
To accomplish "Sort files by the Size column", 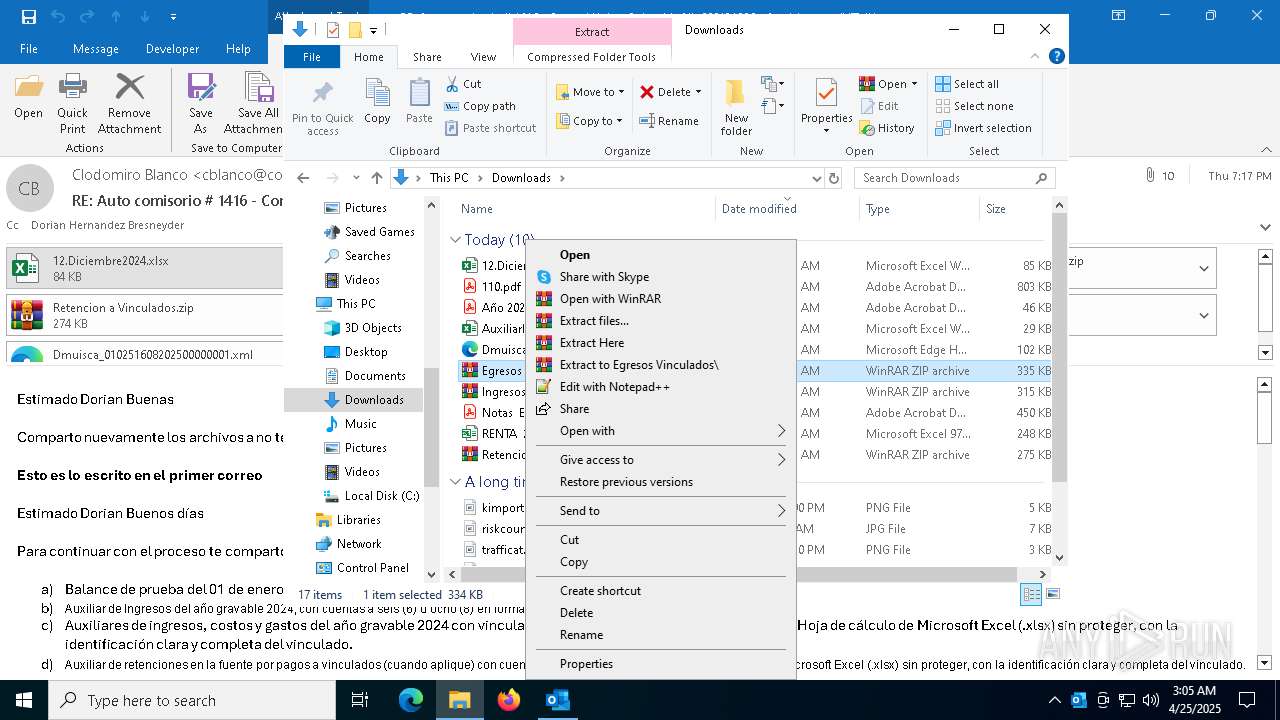I will [996, 209].
